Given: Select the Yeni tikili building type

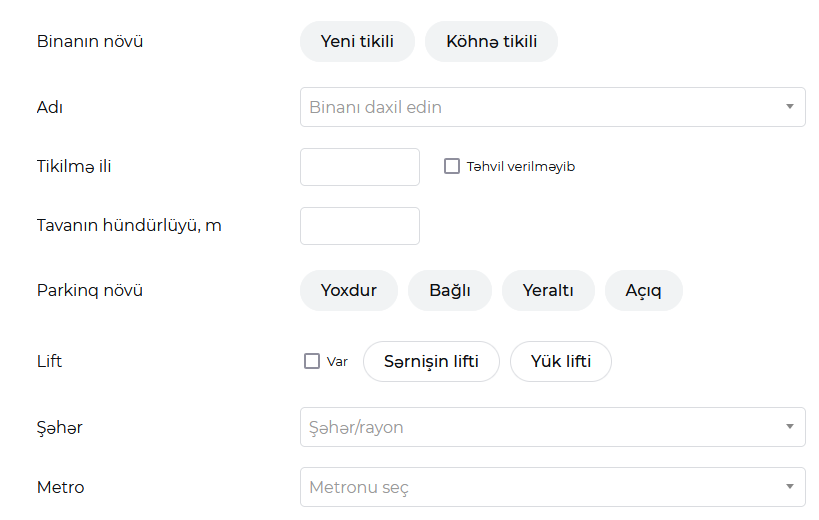Looking at the screenshot, I should coord(357,41).
